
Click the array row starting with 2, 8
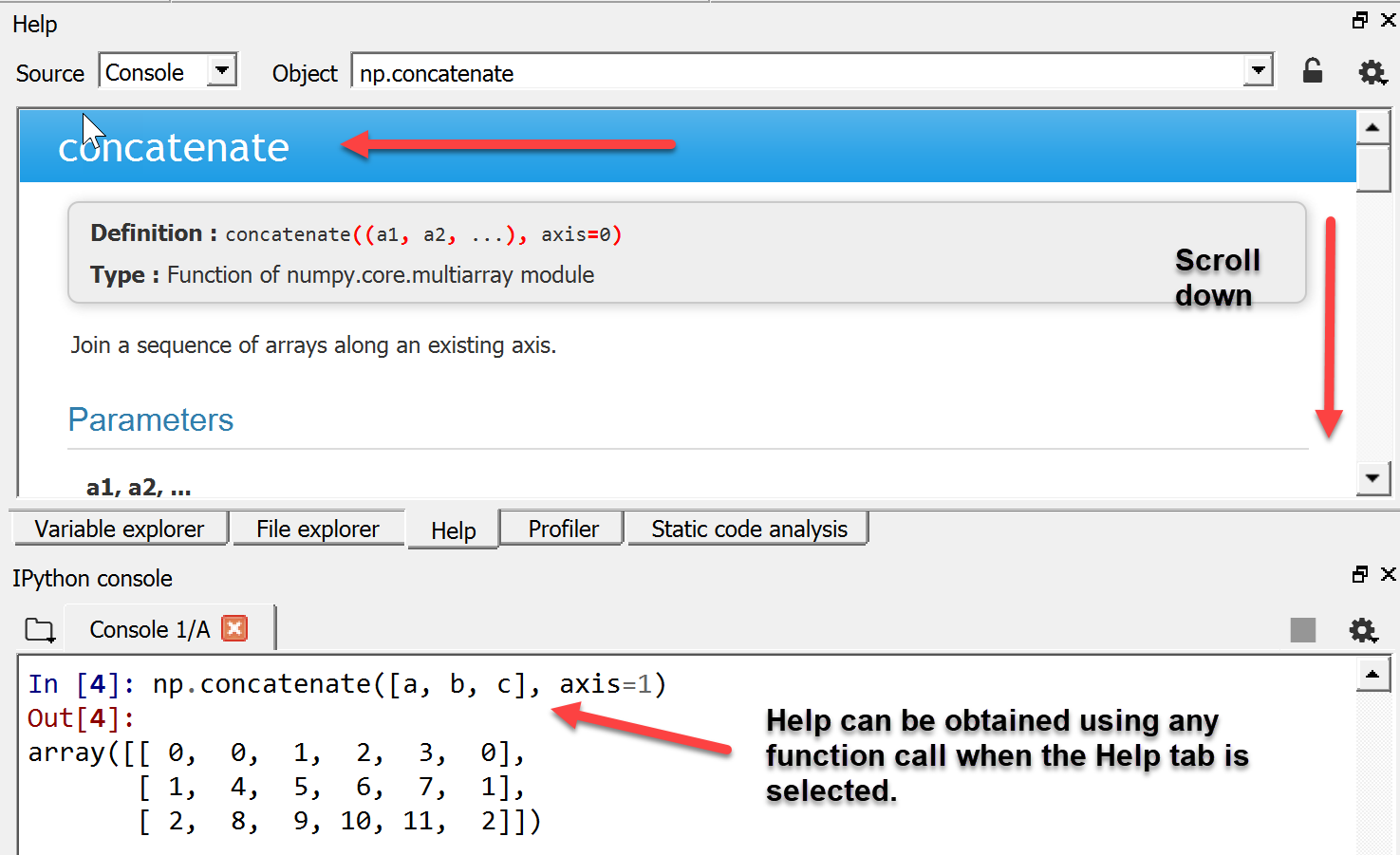[x=339, y=821]
